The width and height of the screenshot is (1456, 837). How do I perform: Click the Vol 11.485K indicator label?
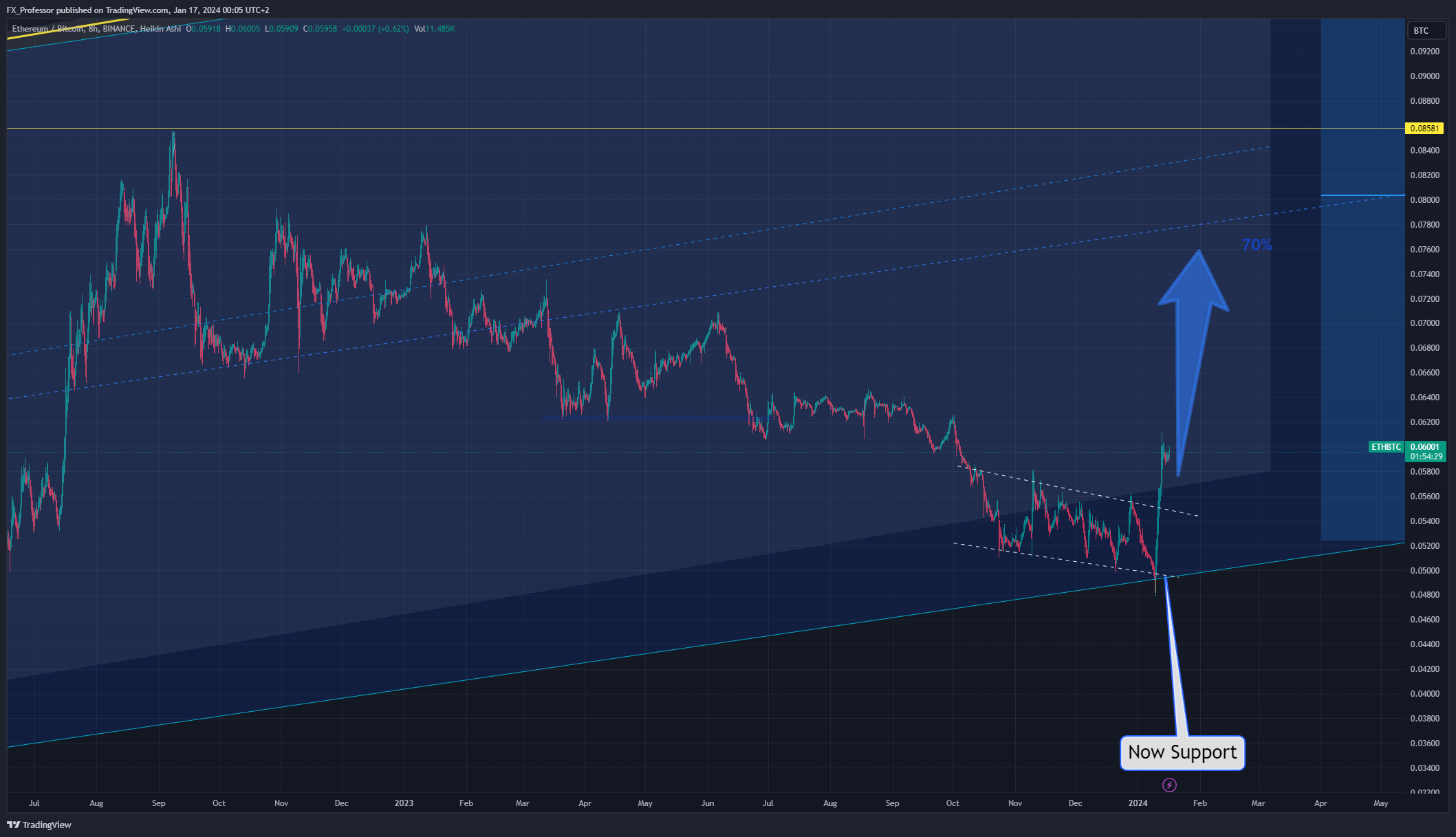(x=434, y=29)
